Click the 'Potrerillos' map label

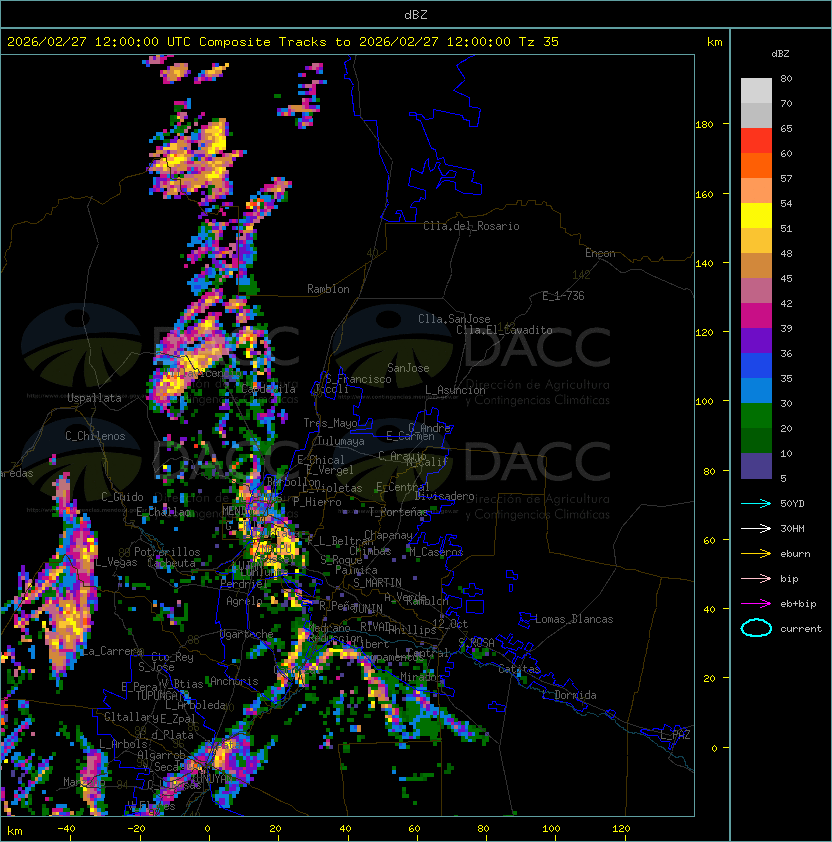point(167,552)
